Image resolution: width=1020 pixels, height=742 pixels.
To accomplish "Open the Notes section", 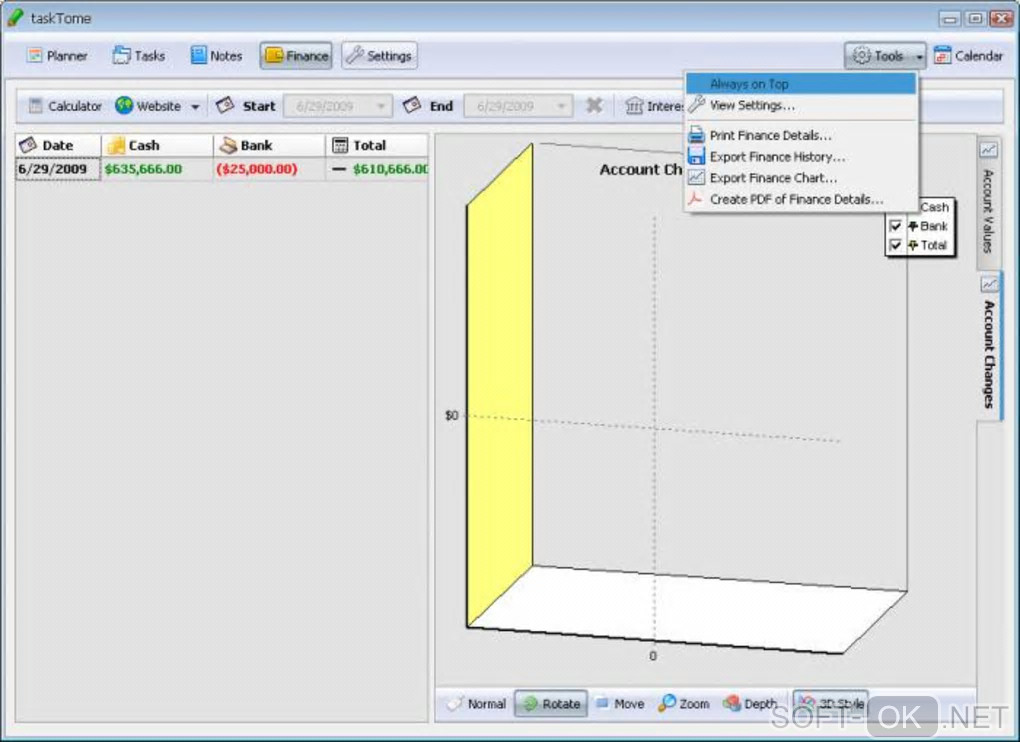I will [x=216, y=56].
